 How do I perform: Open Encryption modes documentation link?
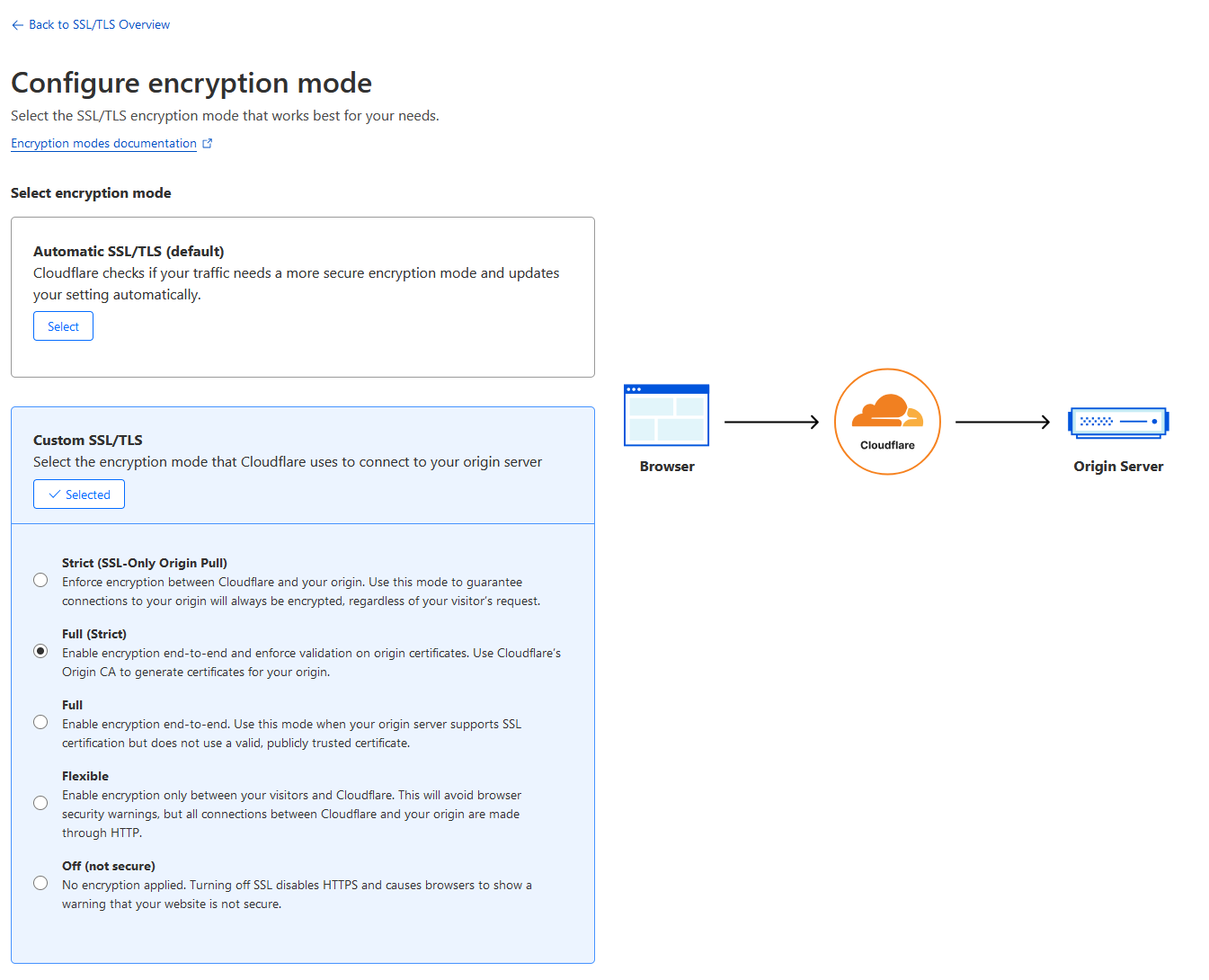[103, 143]
